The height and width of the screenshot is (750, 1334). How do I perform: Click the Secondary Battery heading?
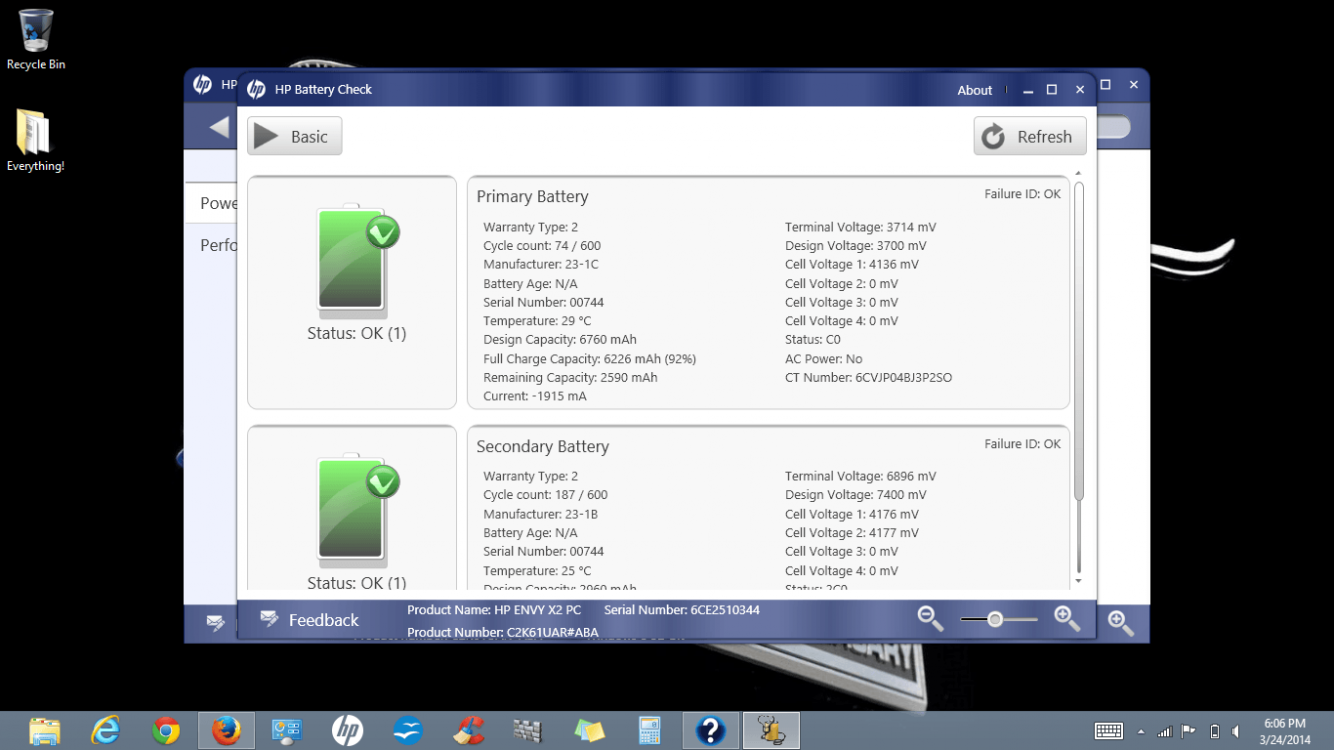543,447
